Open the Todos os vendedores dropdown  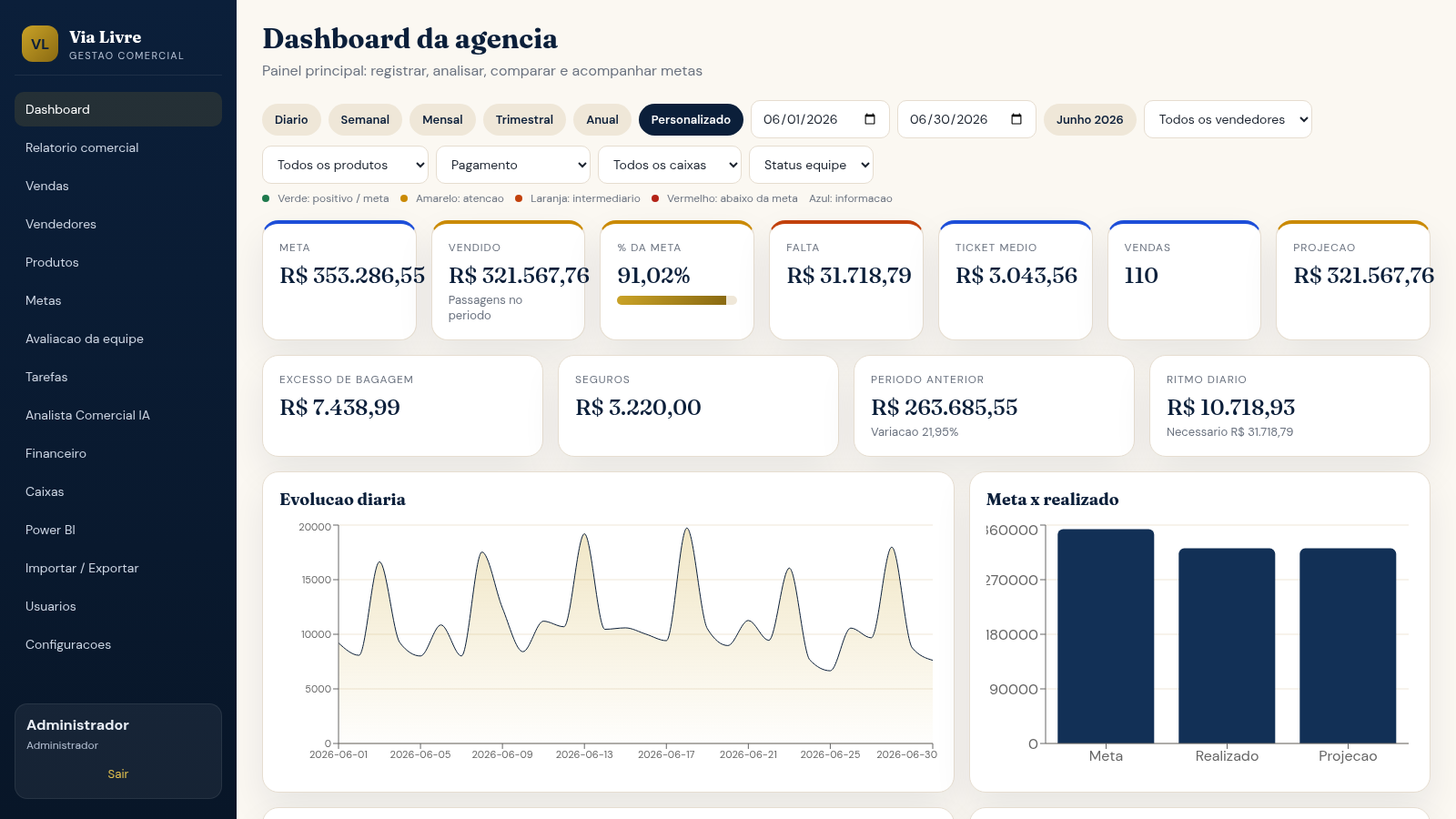(1228, 119)
